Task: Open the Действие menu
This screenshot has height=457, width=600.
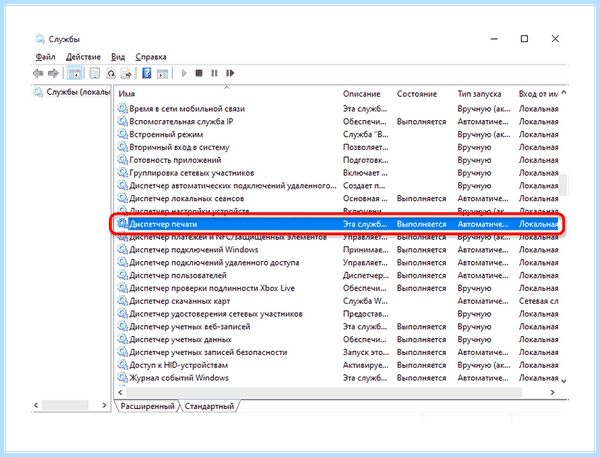Action: point(83,57)
